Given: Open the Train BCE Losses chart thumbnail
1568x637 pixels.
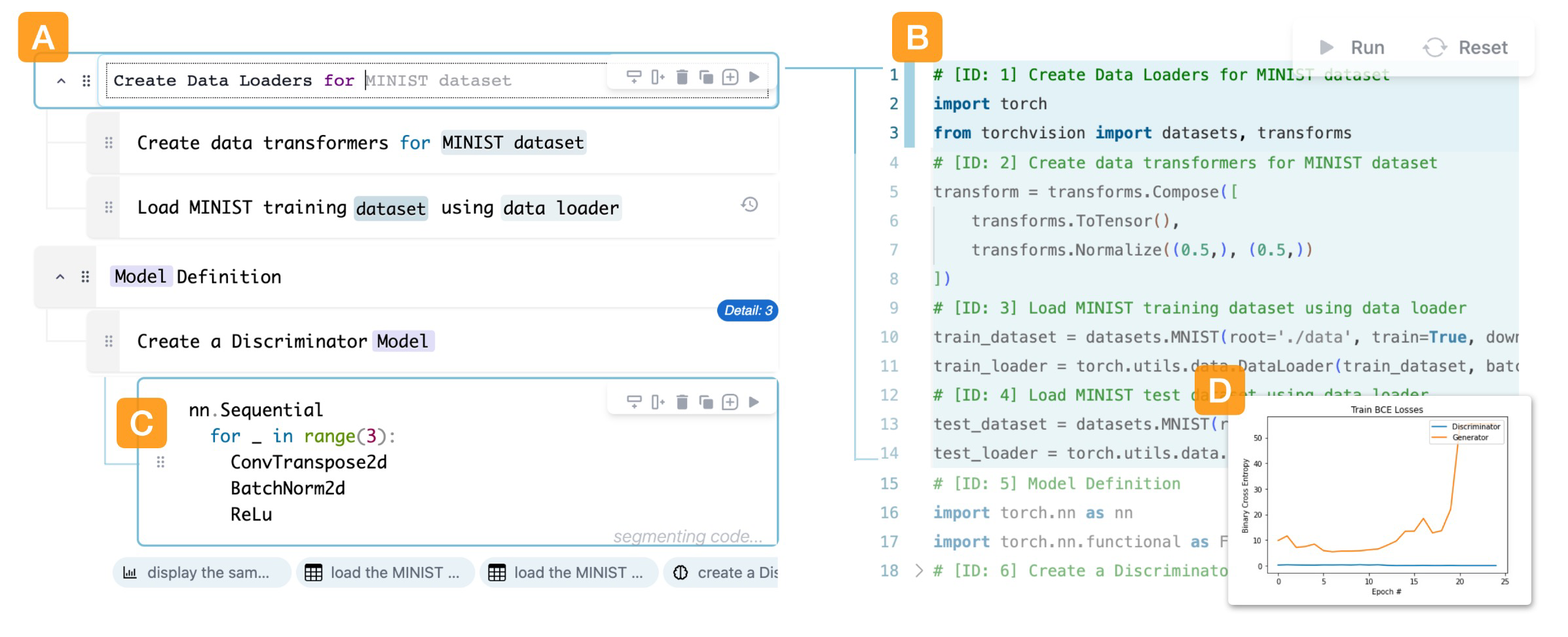Looking at the screenshot, I should 1379,500.
